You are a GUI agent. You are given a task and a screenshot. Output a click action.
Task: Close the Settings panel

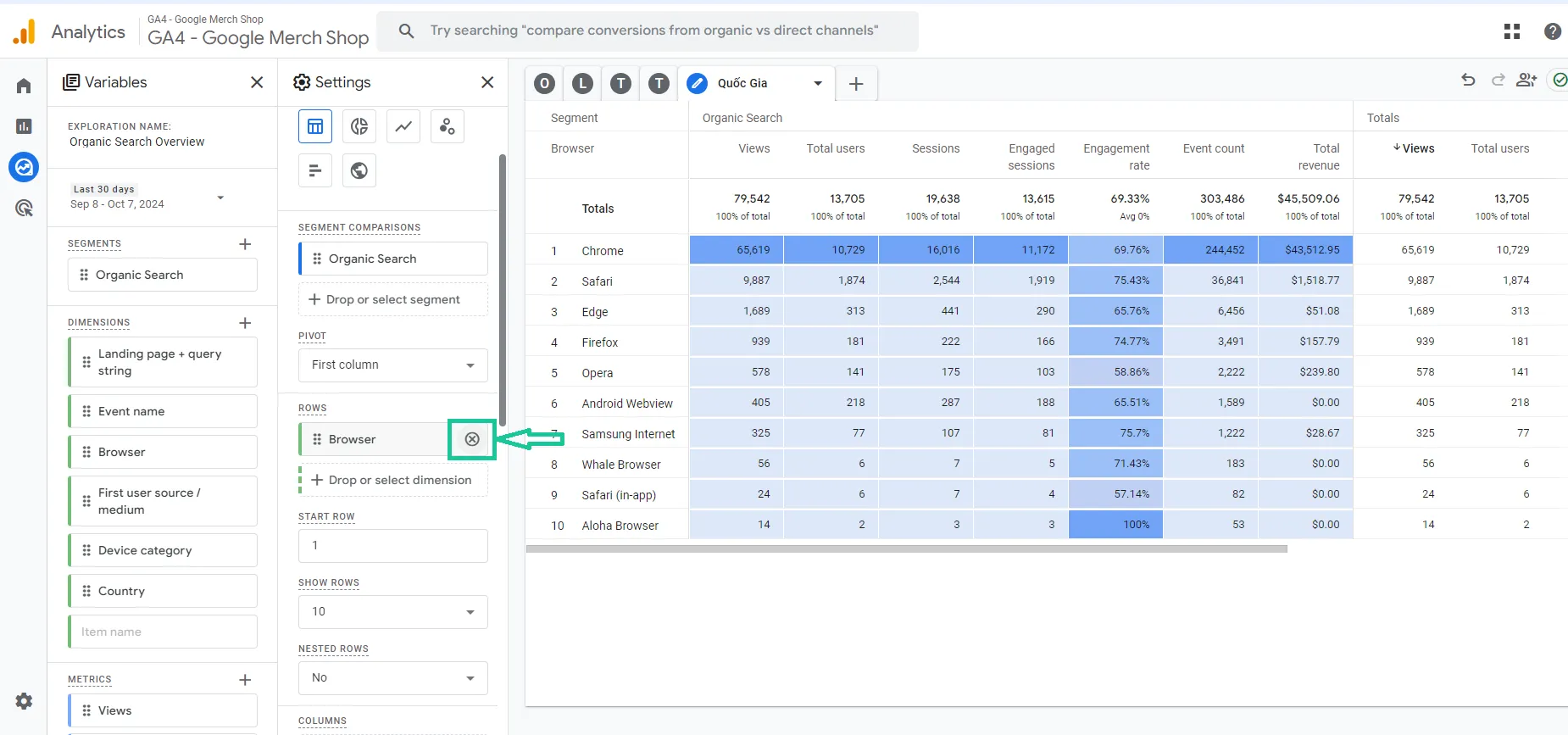pos(487,82)
